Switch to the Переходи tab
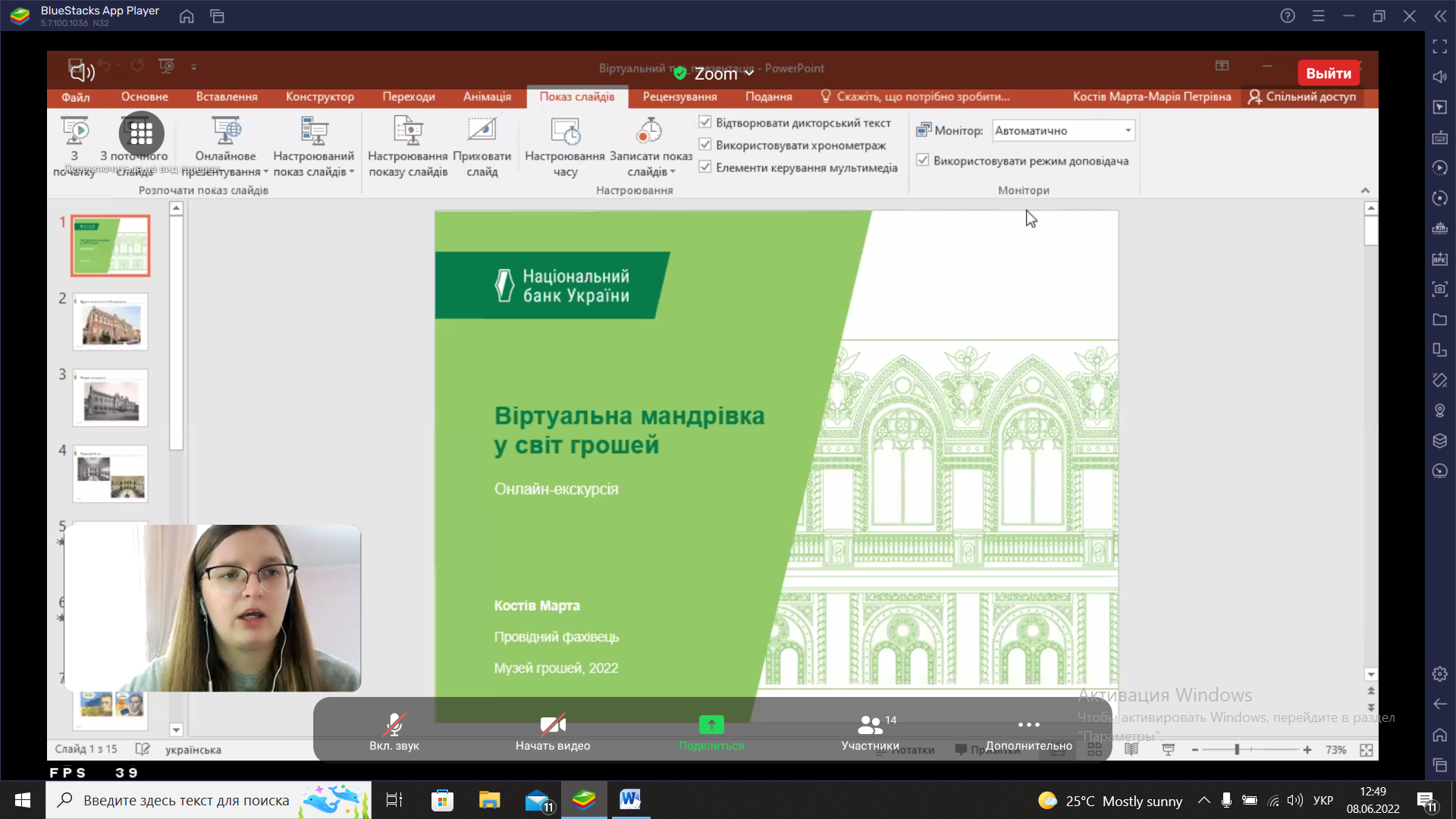The height and width of the screenshot is (819, 1456). click(409, 97)
